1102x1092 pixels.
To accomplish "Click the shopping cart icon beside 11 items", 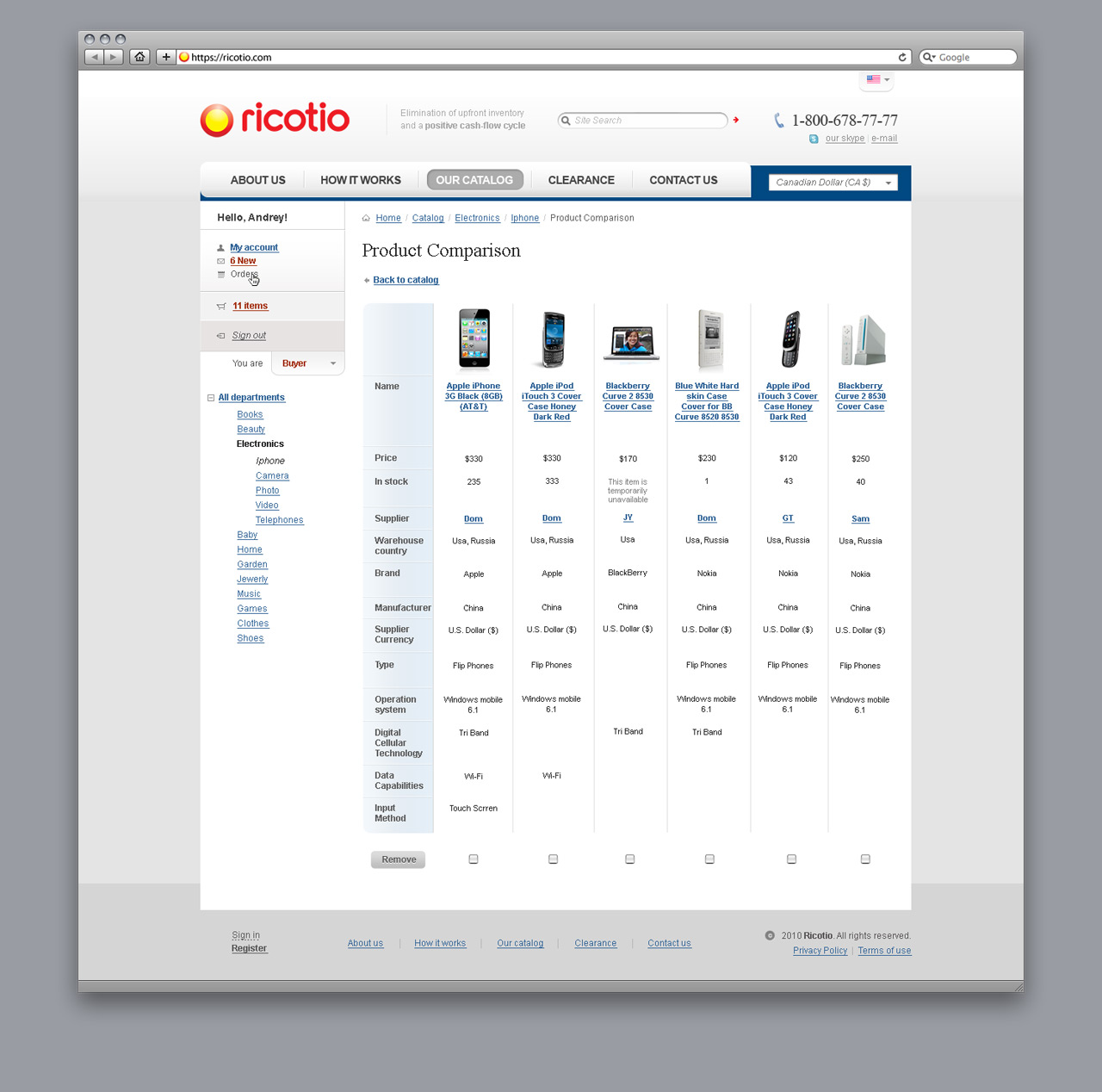I will point(221,307).
